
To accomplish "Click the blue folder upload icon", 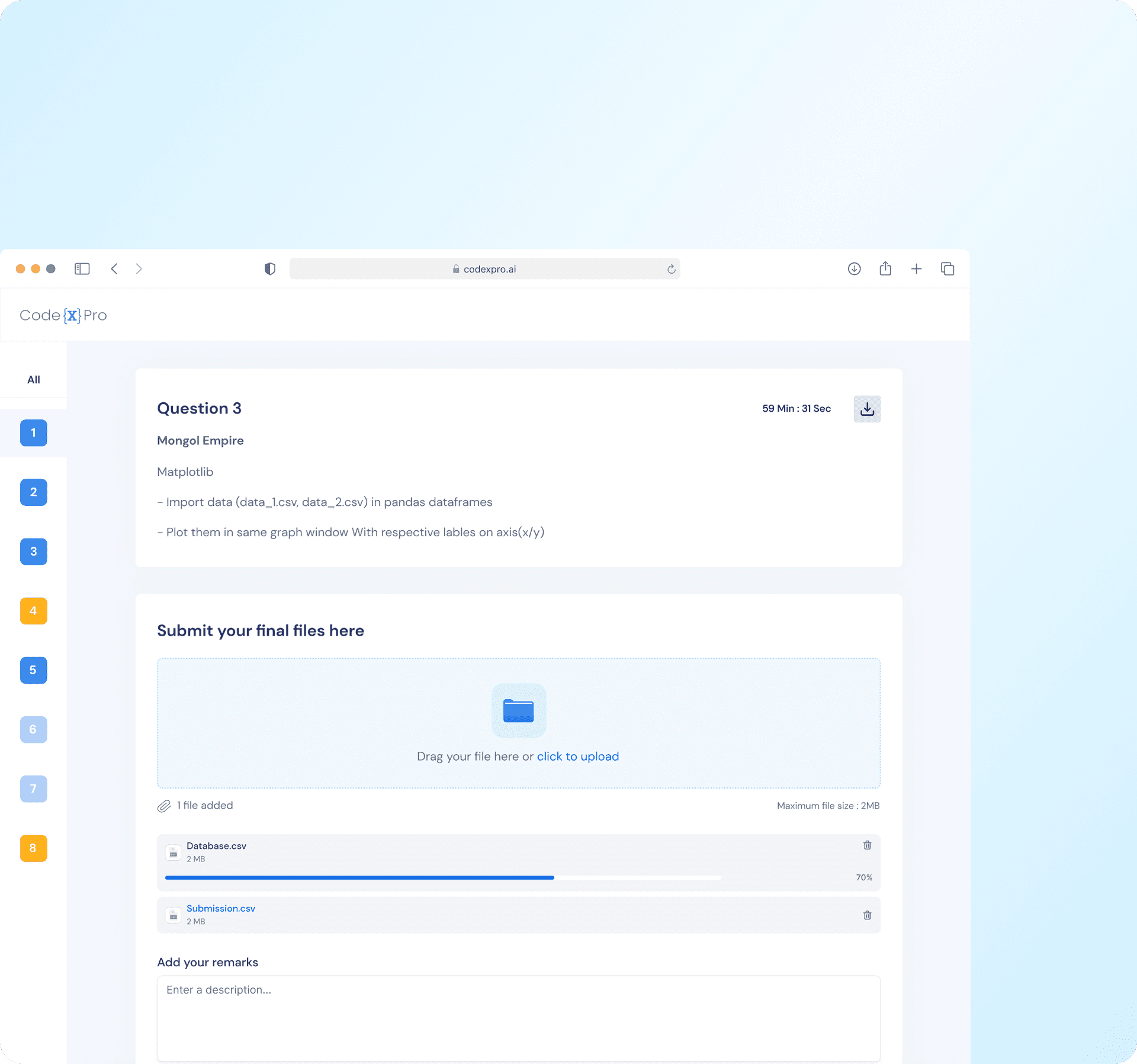I will pyautogui.click(x=518, y=710).
